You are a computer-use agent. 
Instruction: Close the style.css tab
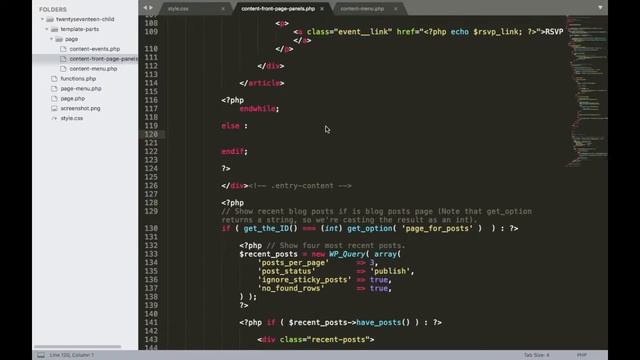(223, 9)
